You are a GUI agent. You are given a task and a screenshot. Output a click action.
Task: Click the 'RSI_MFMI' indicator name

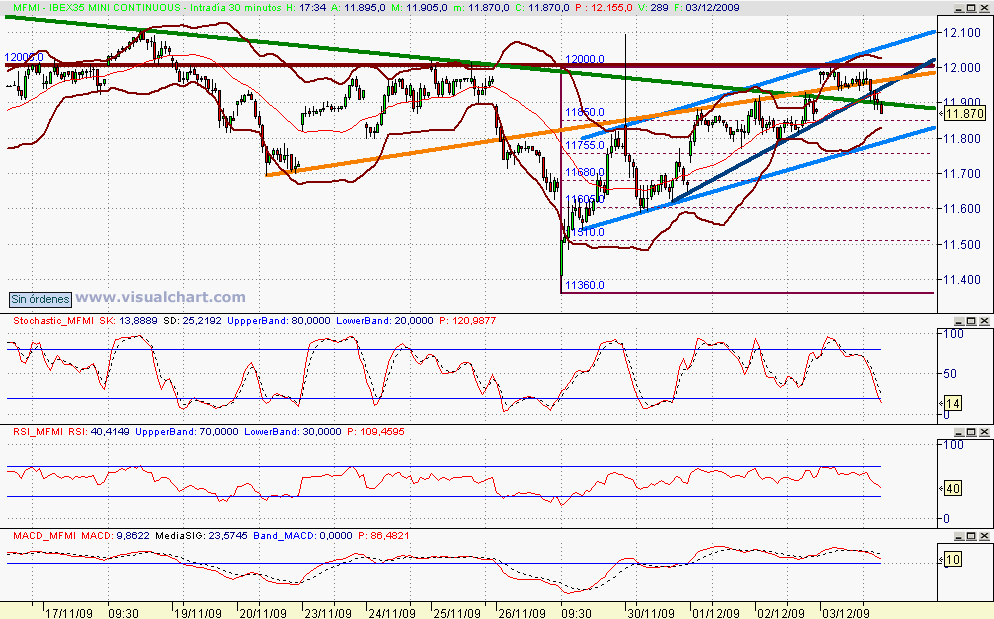point(38,432)
